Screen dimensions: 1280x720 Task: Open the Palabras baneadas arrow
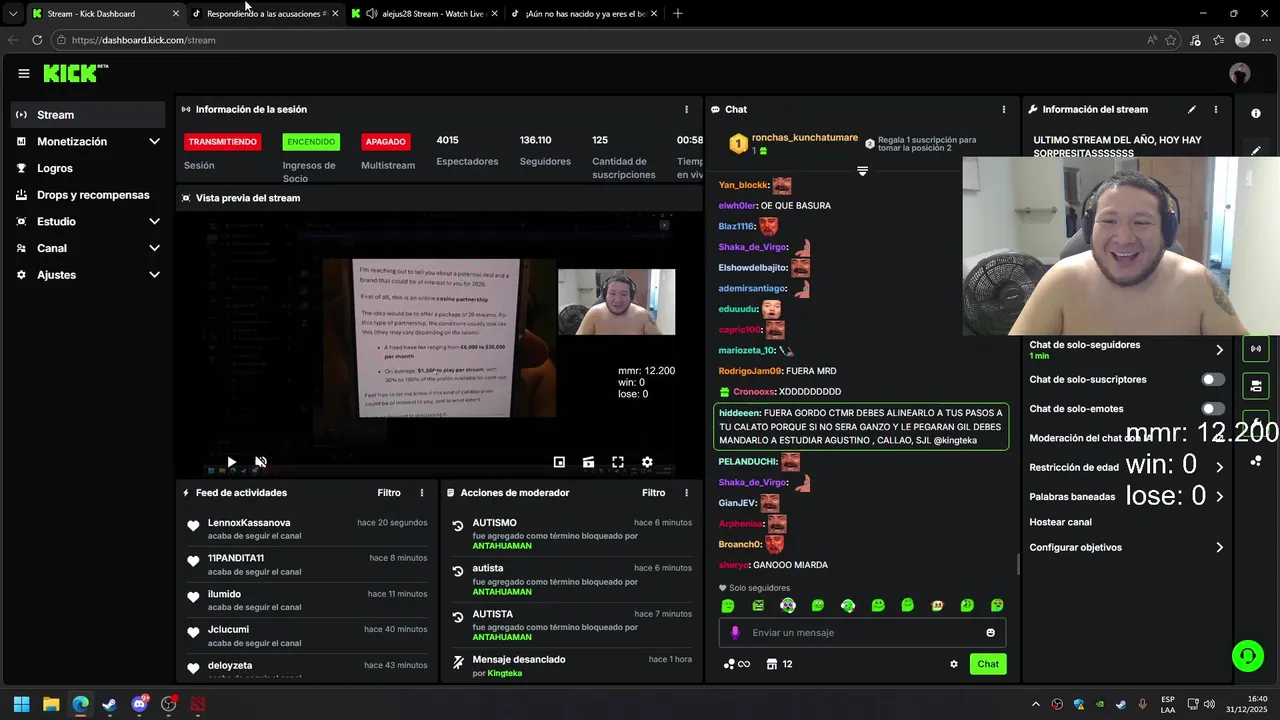coord(1219,496)
